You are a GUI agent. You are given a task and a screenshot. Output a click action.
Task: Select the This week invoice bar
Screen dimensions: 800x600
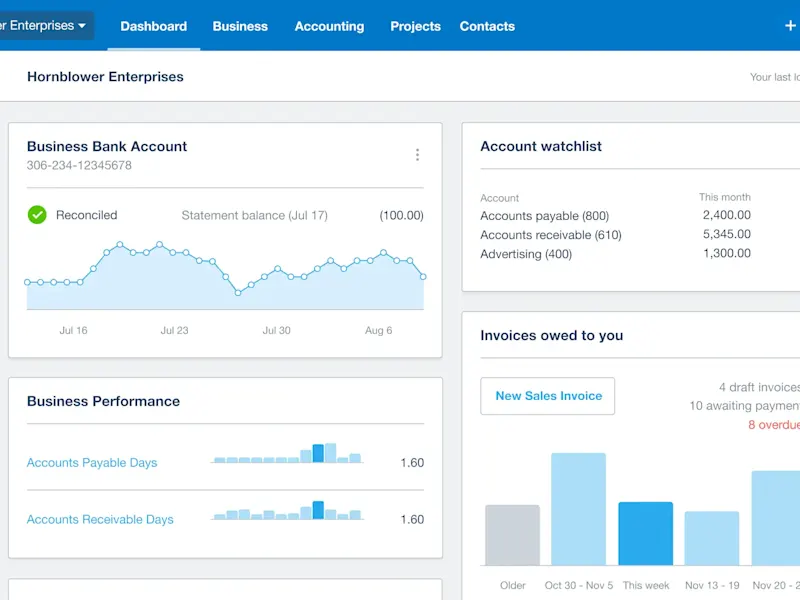pos(645,534)
